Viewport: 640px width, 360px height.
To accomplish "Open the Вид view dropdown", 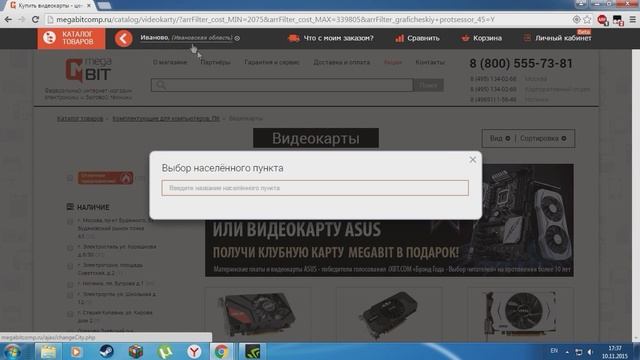I will [500, 138].
